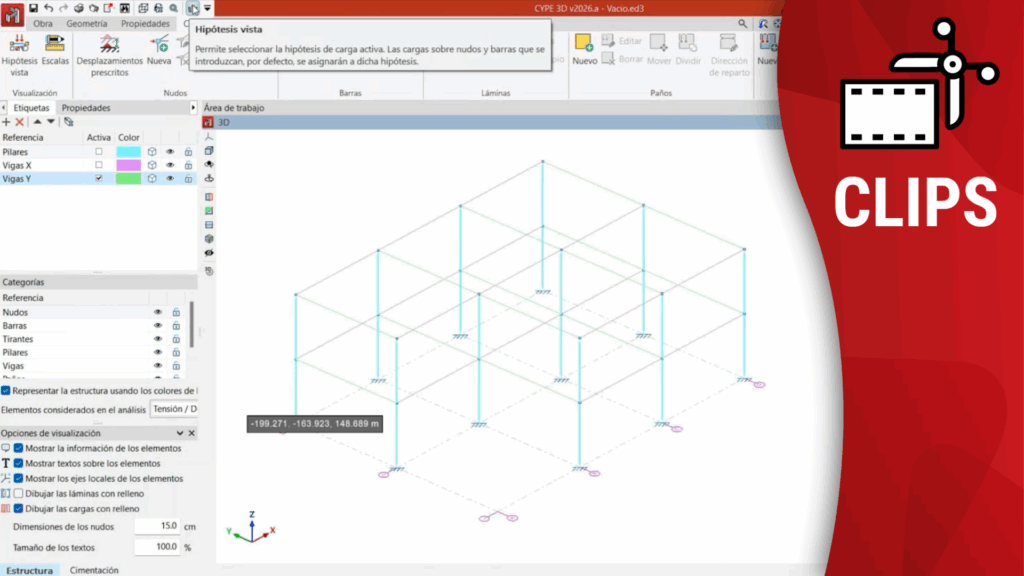Click the Dimensiones de los nudos field

point(155,526)
